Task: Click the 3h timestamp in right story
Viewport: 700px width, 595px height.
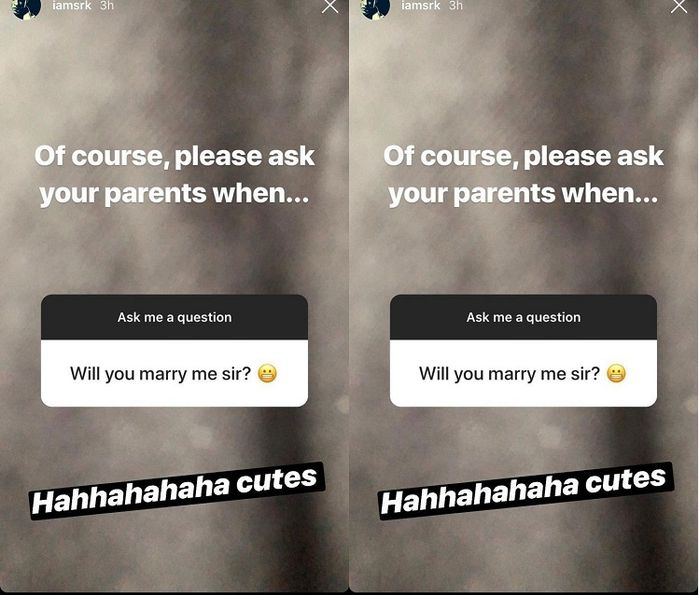Action: pos(456,6)
